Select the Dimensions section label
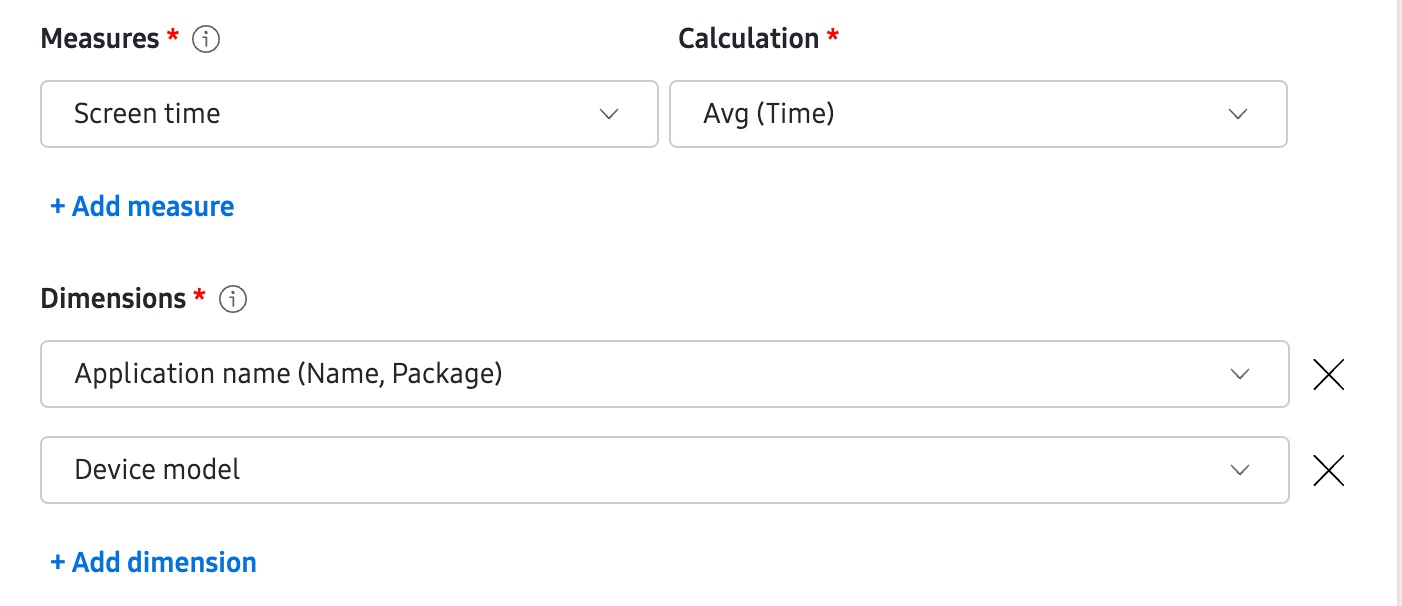The width and height of the screenshot is (1402, 606). click(111, 297)
